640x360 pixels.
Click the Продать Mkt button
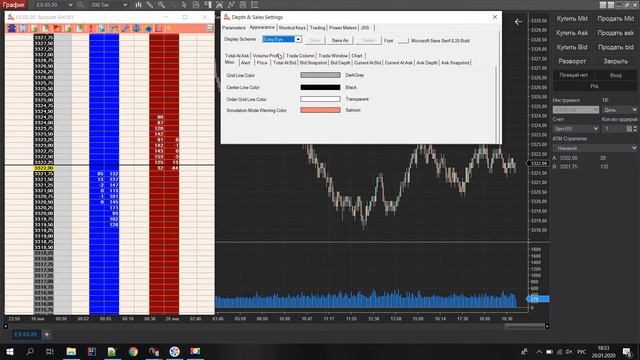[x=616, y=18]
